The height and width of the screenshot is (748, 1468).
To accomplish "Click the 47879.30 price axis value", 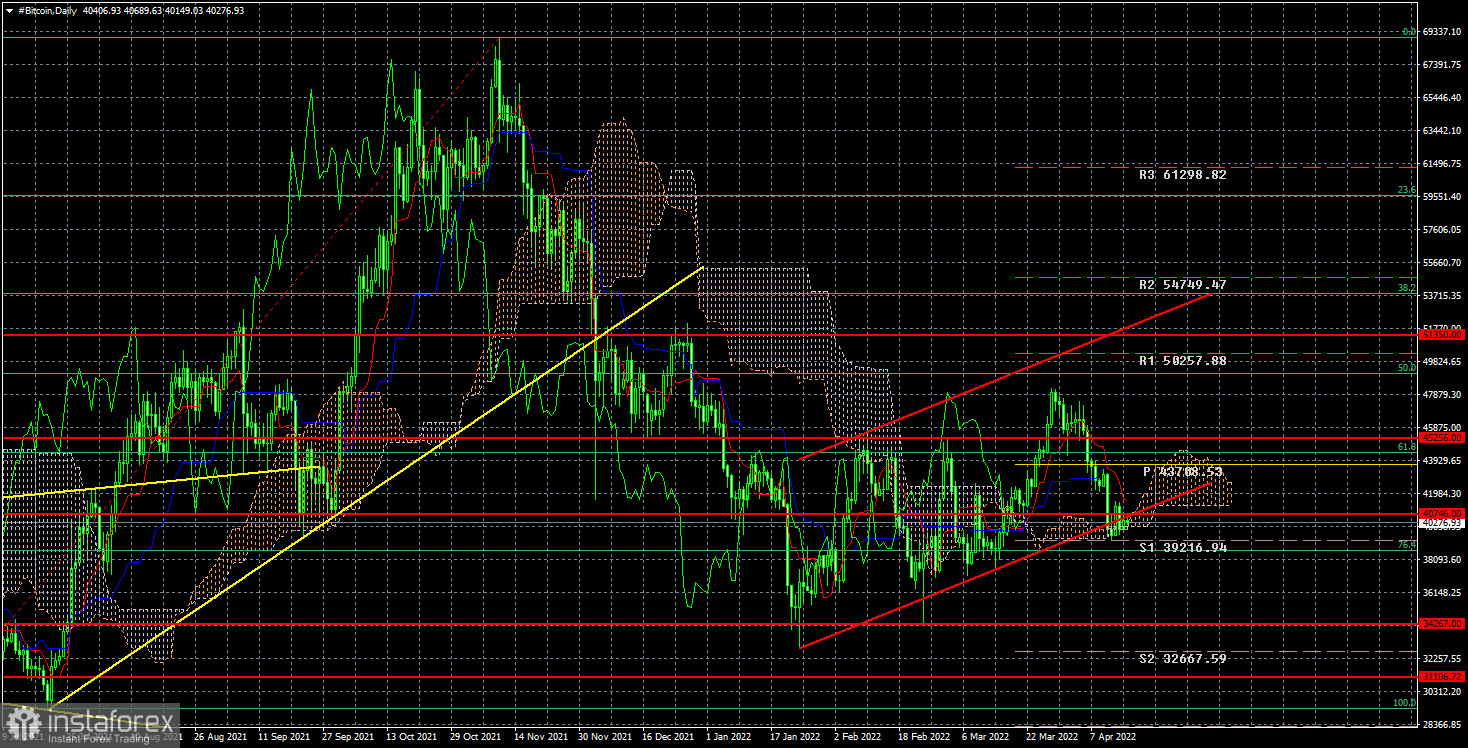I will pos(1443,394).
